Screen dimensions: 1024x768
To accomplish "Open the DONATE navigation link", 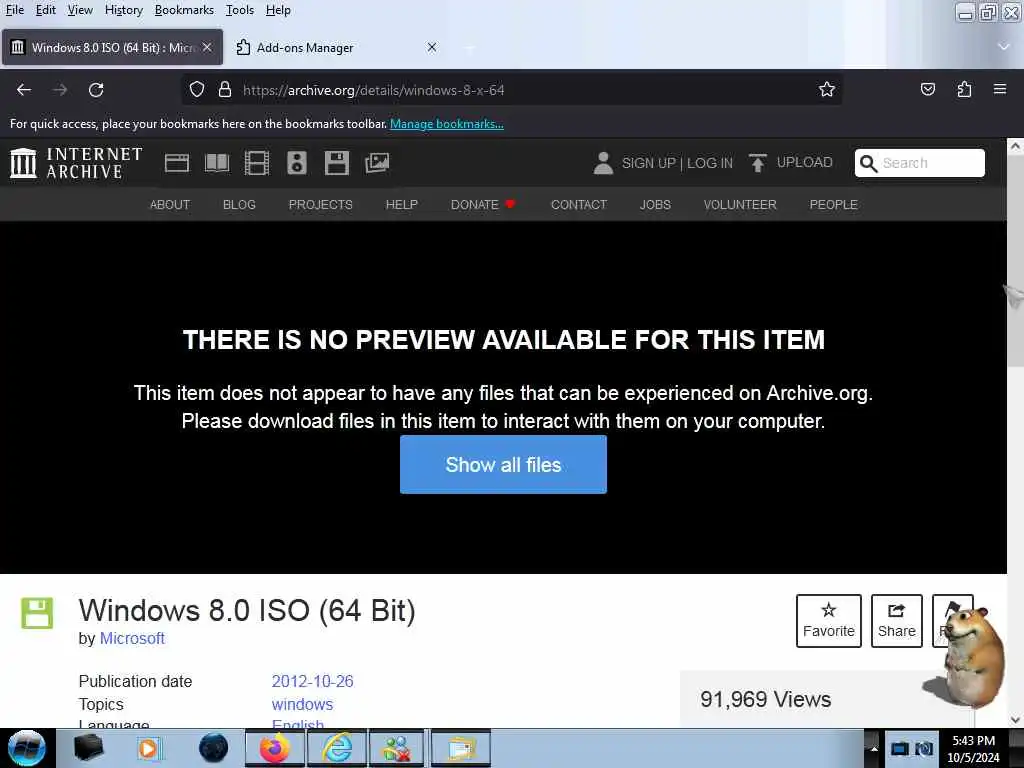I will click(x=483, y=204).
